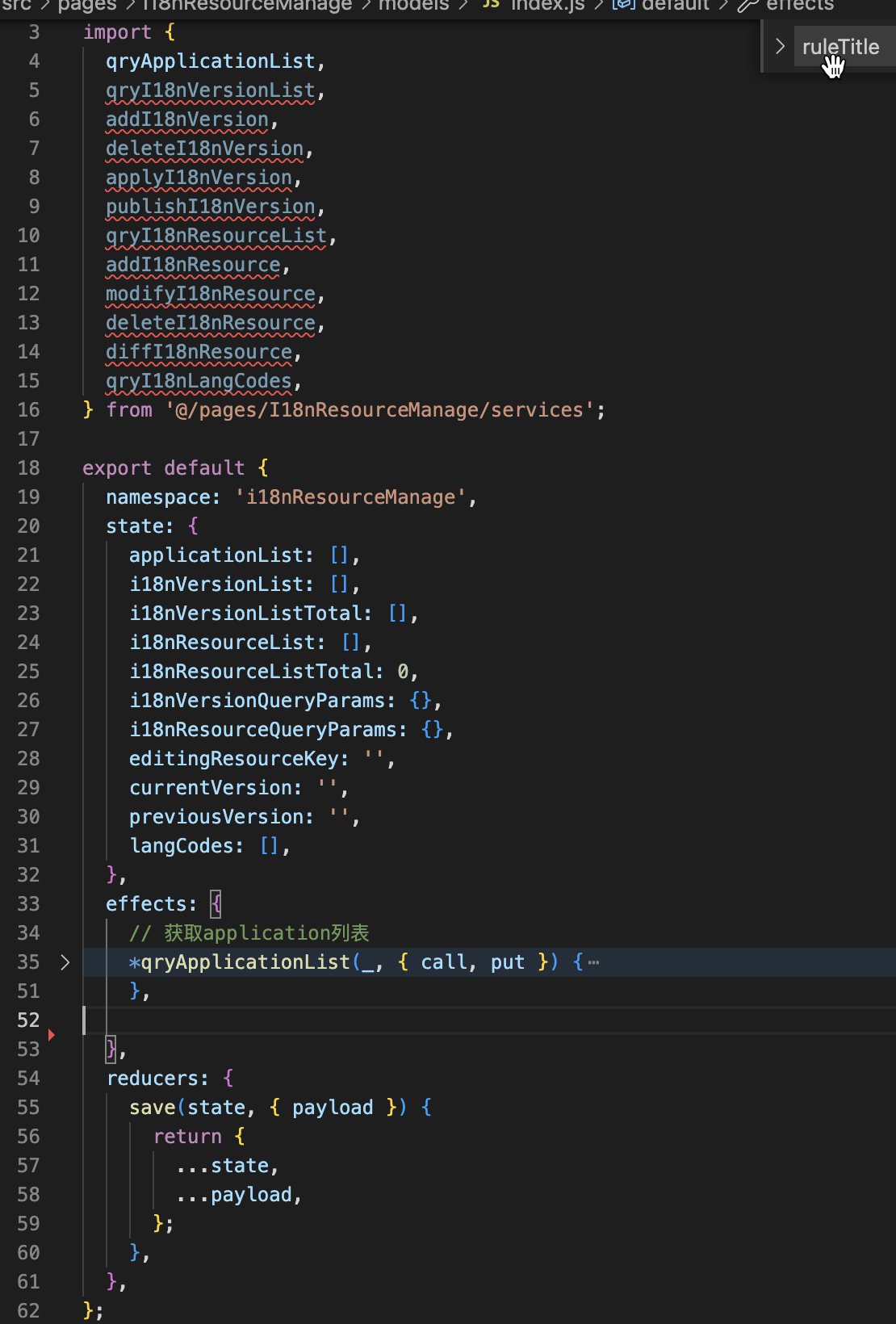Select the ruleTitle item

coord(840,47)
